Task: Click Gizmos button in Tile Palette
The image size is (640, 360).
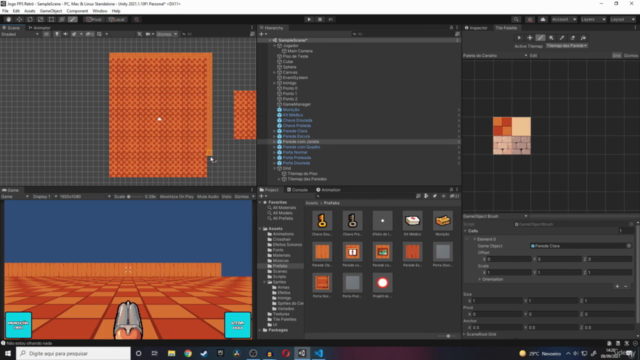Action: (631, 56)
